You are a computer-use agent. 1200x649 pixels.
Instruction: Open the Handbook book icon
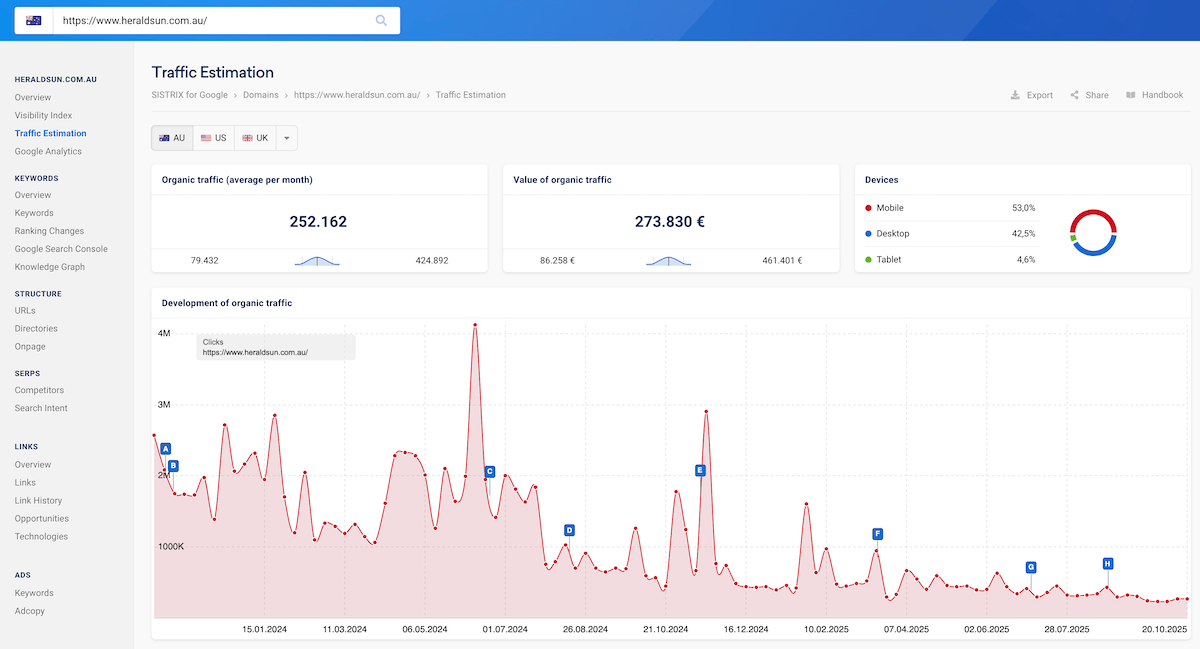(x=1130, y=95)
